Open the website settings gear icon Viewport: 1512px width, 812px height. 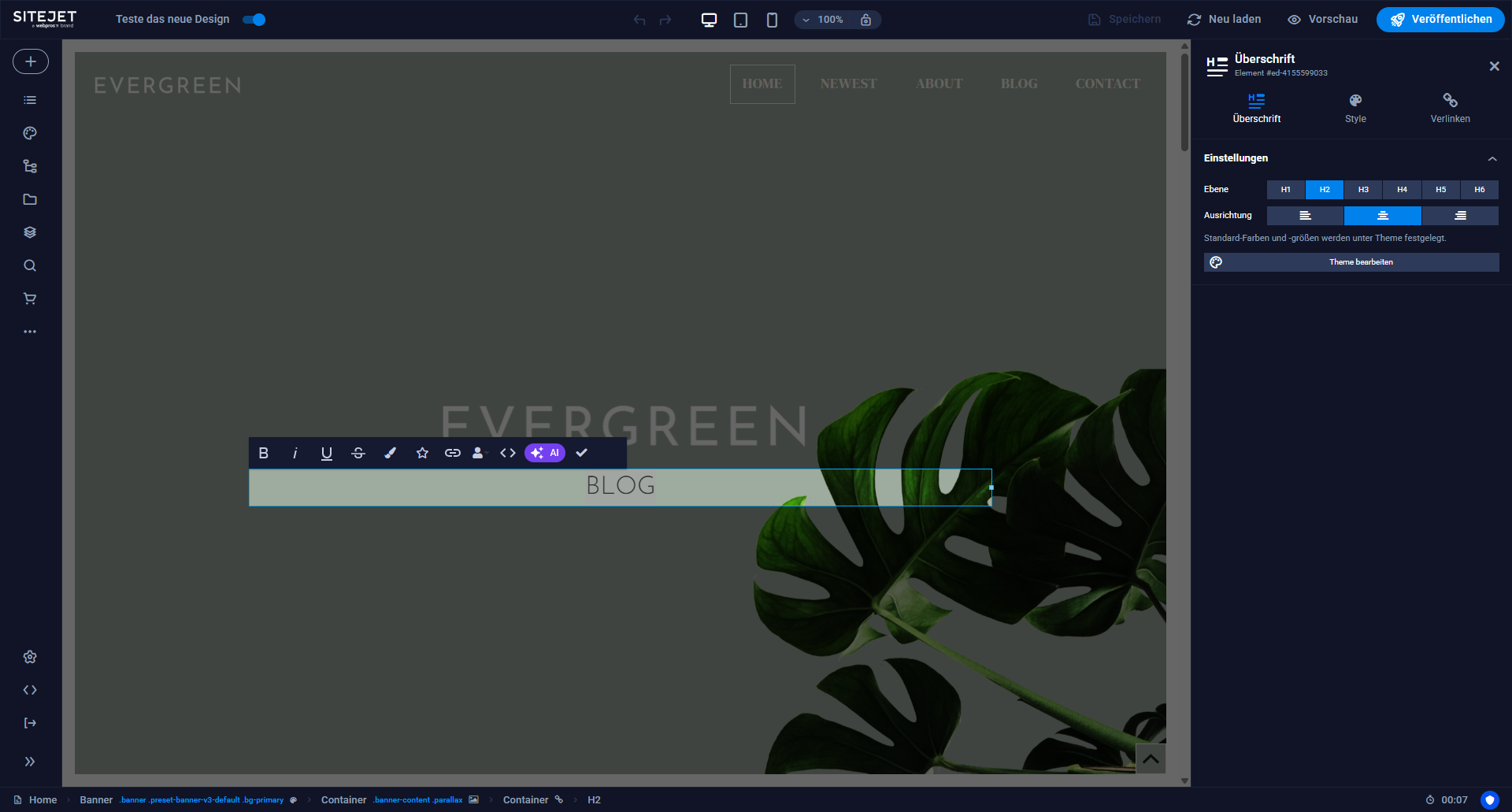click(30, 657)
